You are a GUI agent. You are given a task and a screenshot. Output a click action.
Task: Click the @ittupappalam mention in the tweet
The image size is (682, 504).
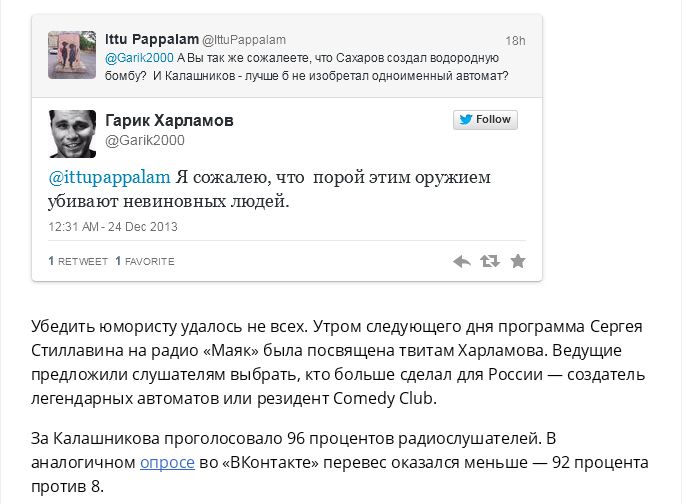point(110,178)
